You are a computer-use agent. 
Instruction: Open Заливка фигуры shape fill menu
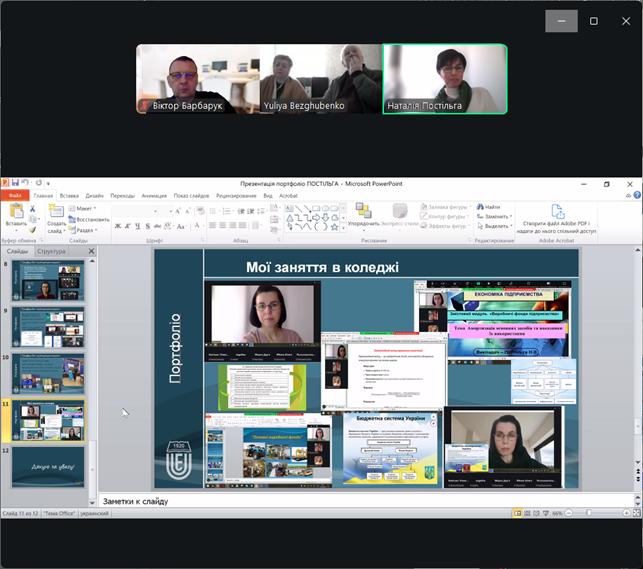click(x=445, y=207)
